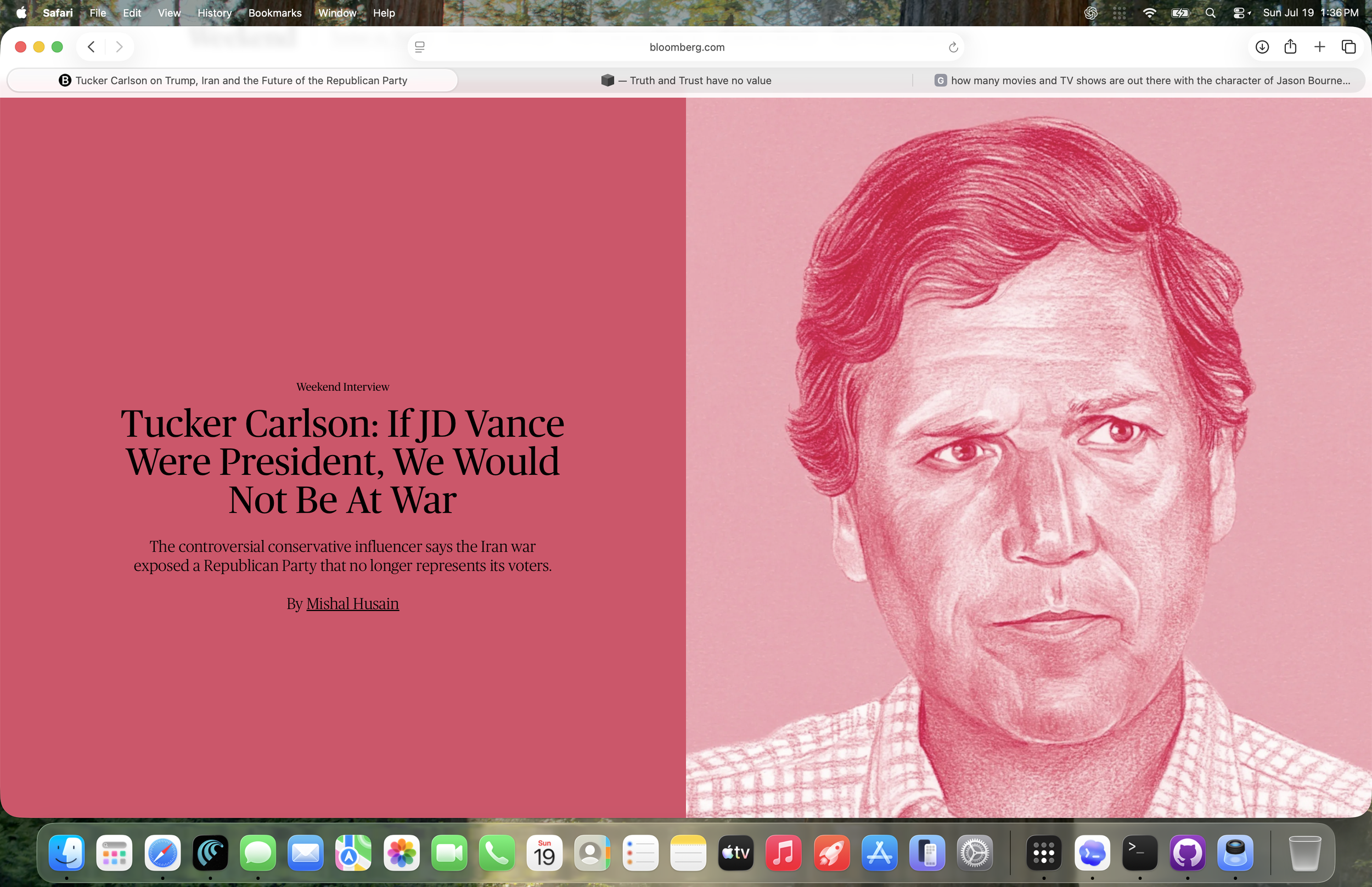
Task: Open the Edit menu
Action: 132,13
